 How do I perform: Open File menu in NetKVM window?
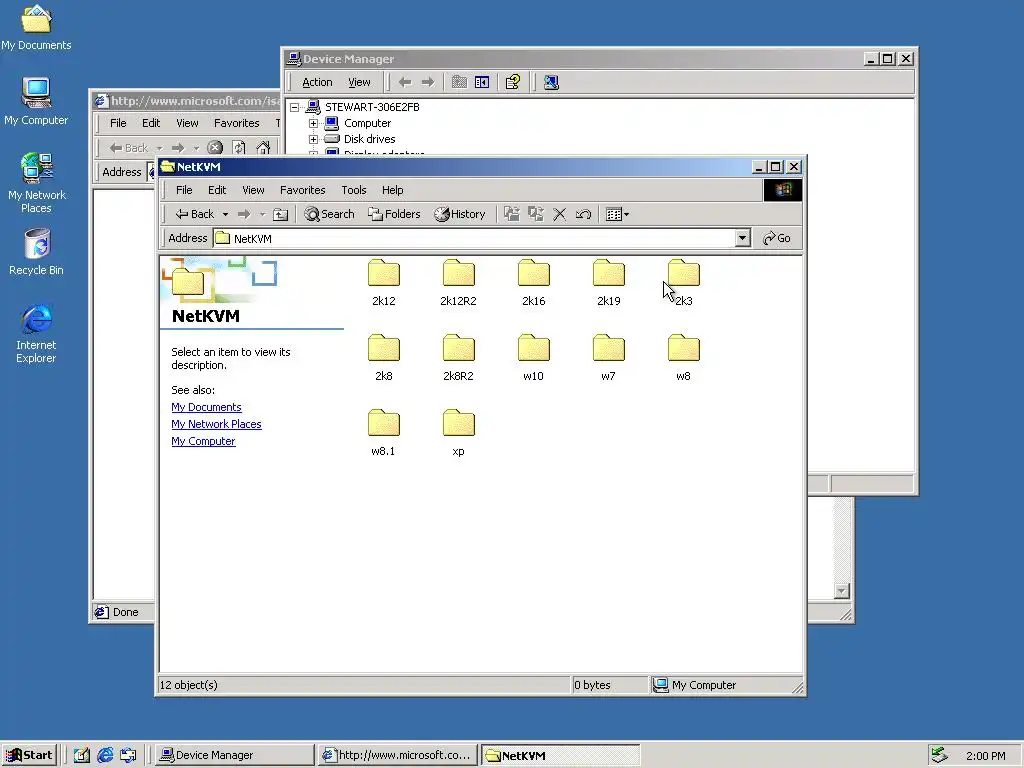184,190
